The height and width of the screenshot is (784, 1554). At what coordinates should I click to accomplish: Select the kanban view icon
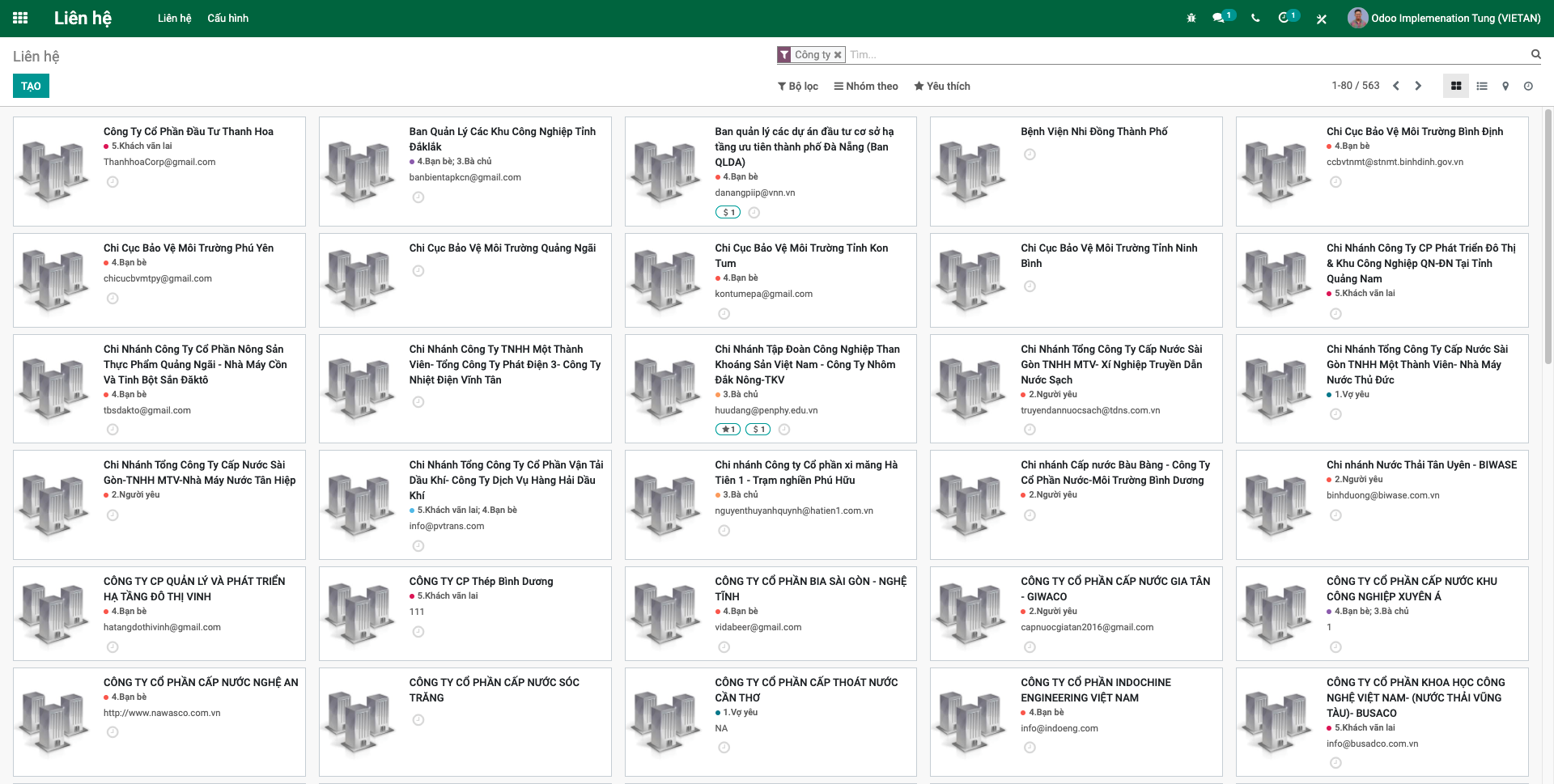click(1455, 86)
